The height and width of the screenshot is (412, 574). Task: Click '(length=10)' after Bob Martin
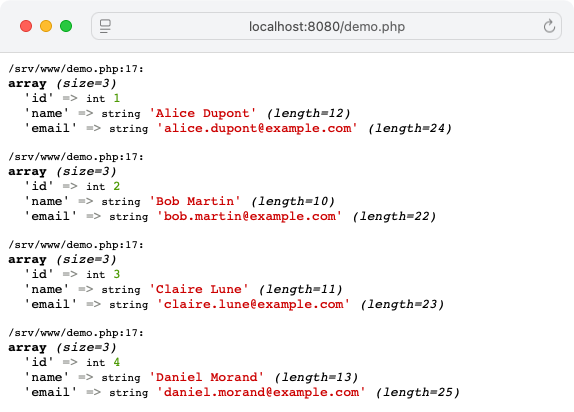(293, 201)
